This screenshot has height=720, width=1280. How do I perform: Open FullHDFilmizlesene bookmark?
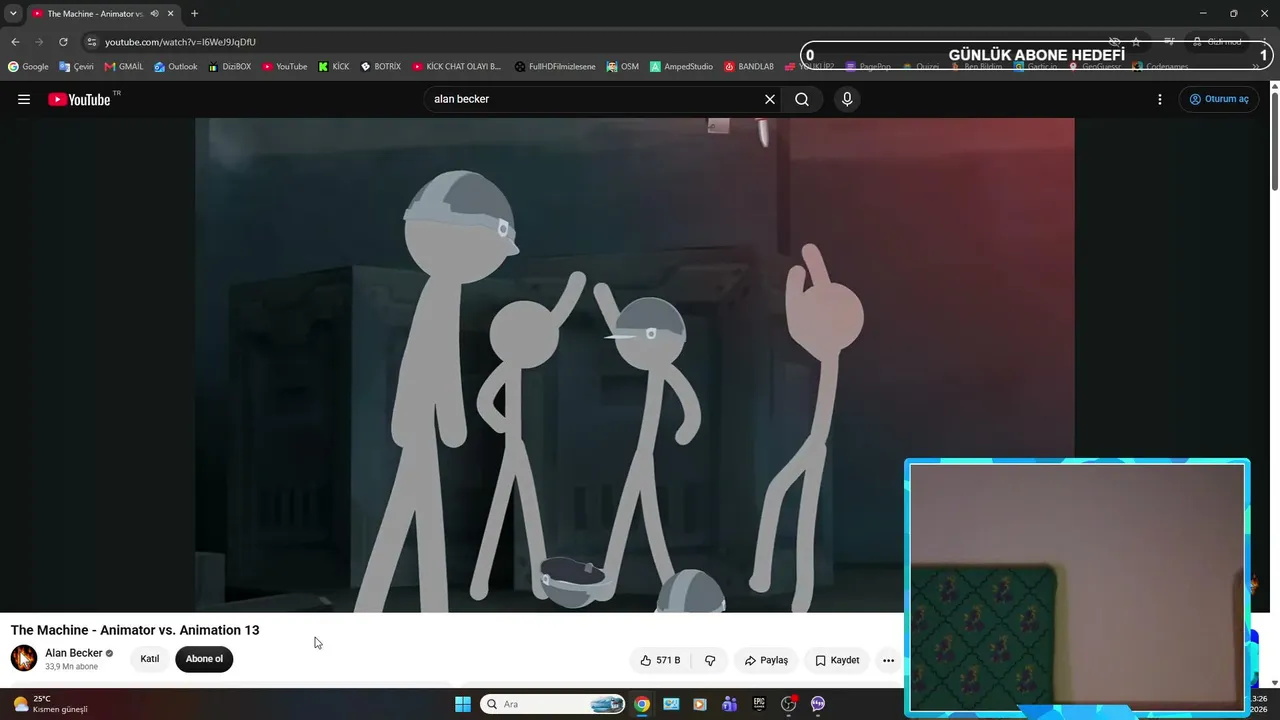[x=555, y=67]
